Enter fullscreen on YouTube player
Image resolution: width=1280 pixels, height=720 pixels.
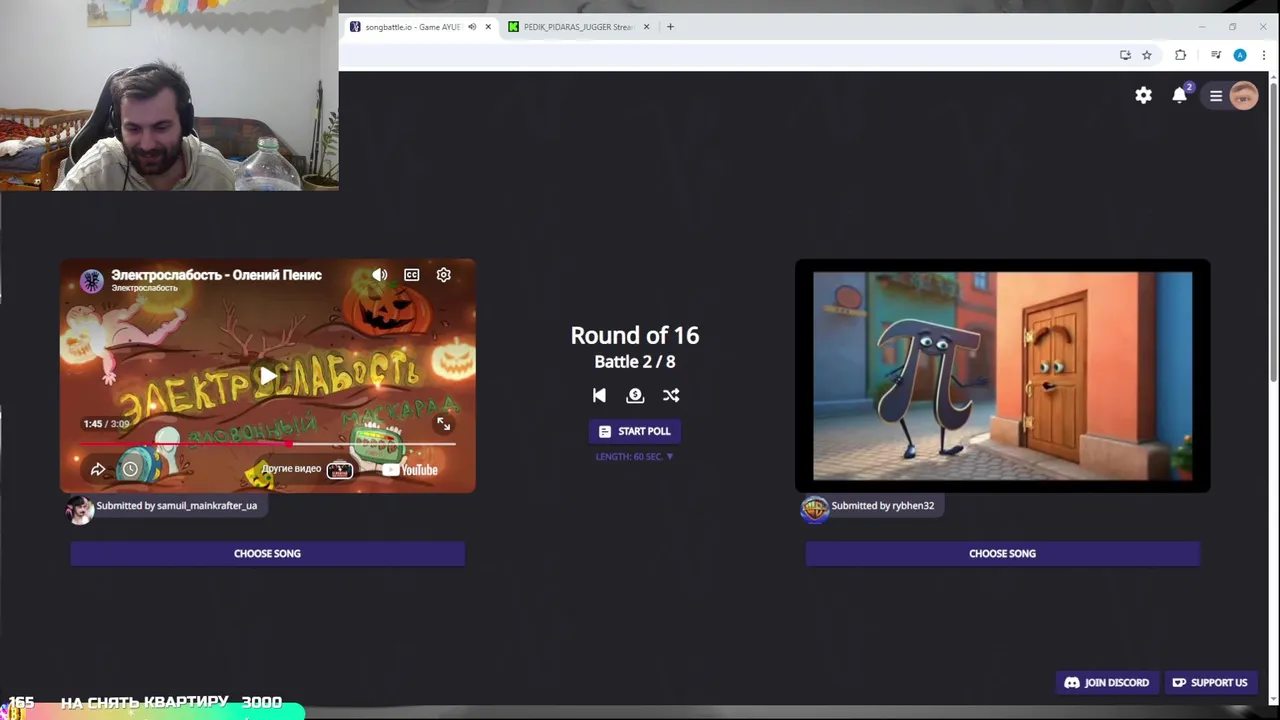coord(443,424)
